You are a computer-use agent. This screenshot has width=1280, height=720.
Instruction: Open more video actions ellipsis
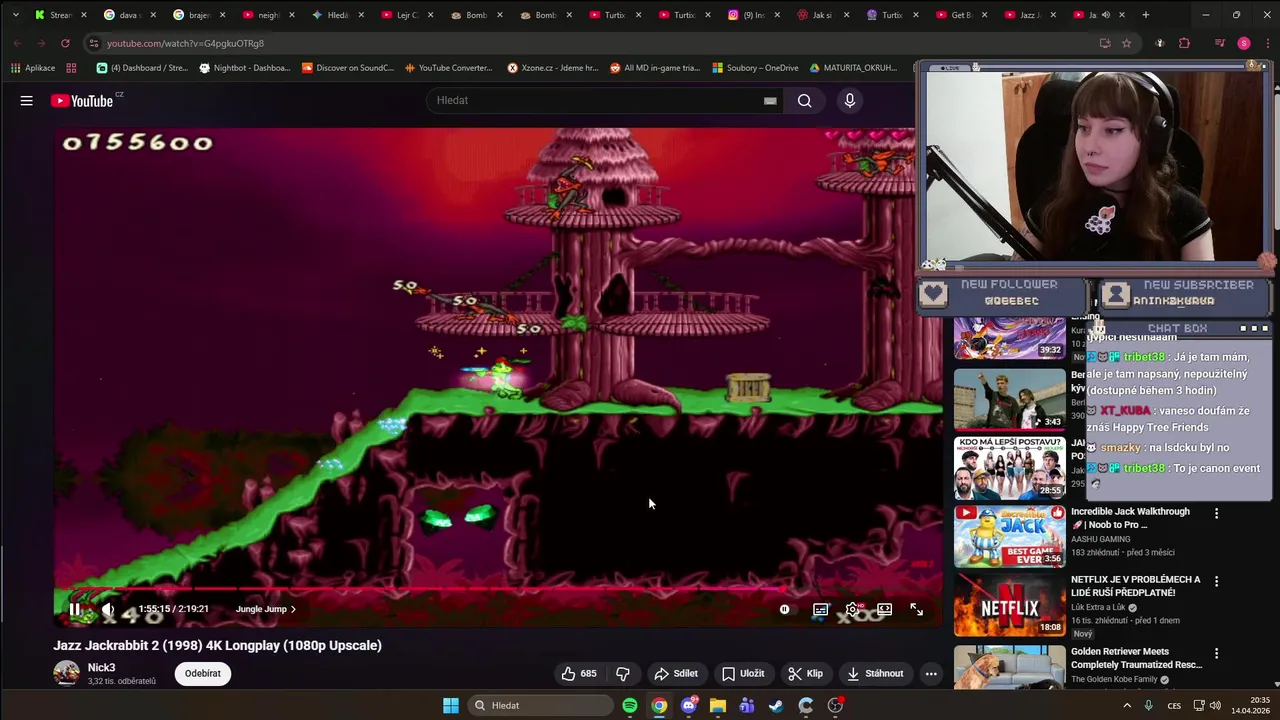(x=931, y=673)
